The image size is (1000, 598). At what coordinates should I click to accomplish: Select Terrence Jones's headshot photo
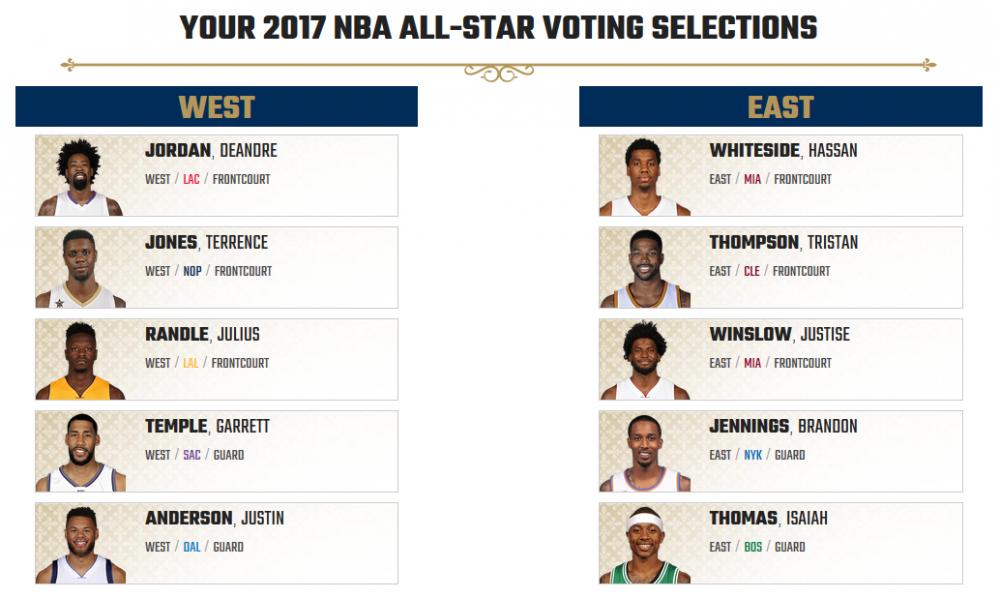click(80, 269)
